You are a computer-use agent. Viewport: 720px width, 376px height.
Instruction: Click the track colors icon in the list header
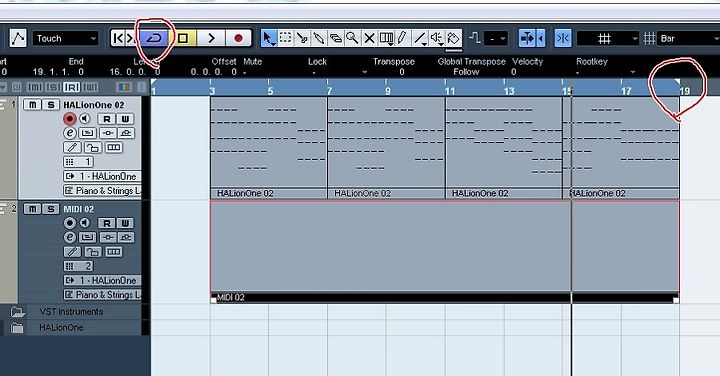point(124,87)
